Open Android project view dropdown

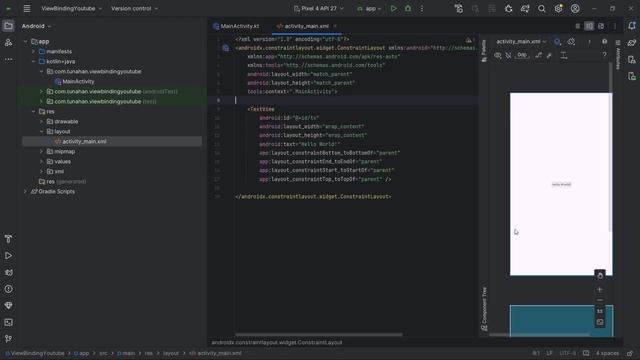click(x=36, y=26)
